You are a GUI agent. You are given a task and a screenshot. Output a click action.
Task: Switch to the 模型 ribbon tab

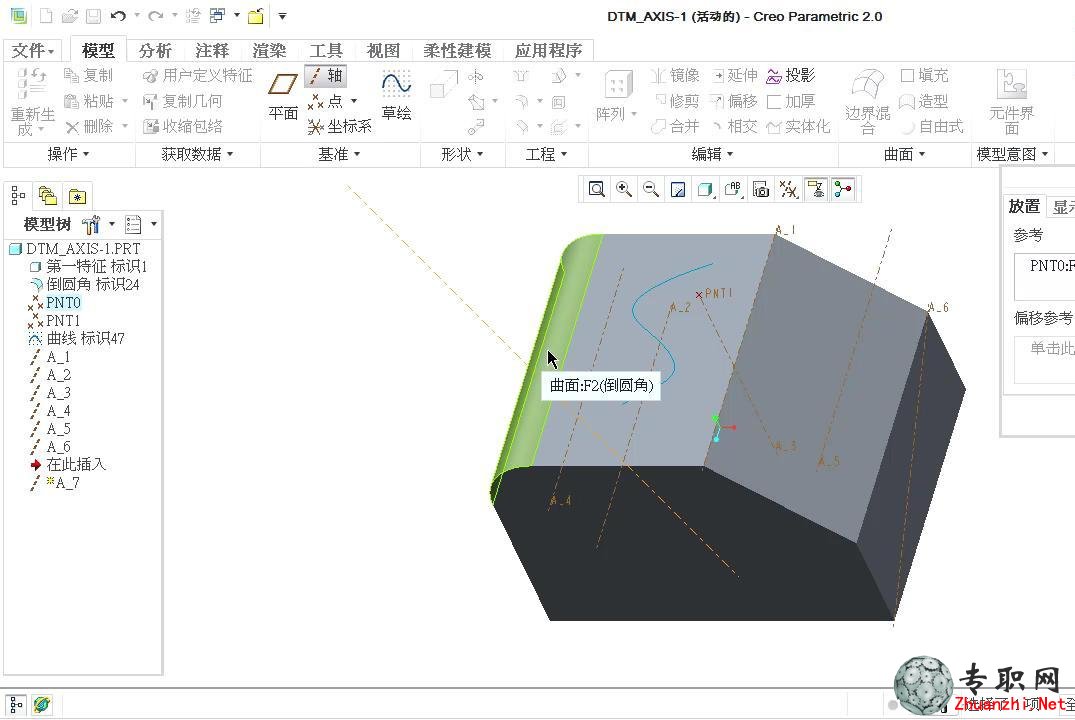click(x=98, y=50)
